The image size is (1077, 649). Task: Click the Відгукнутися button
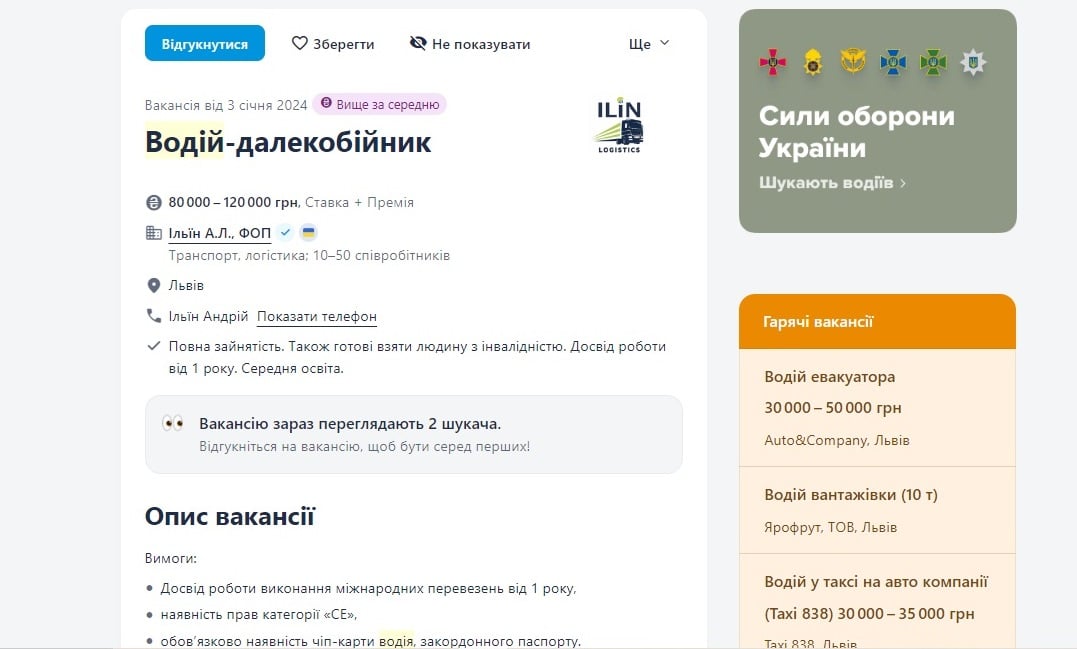(x=205, y=44)
